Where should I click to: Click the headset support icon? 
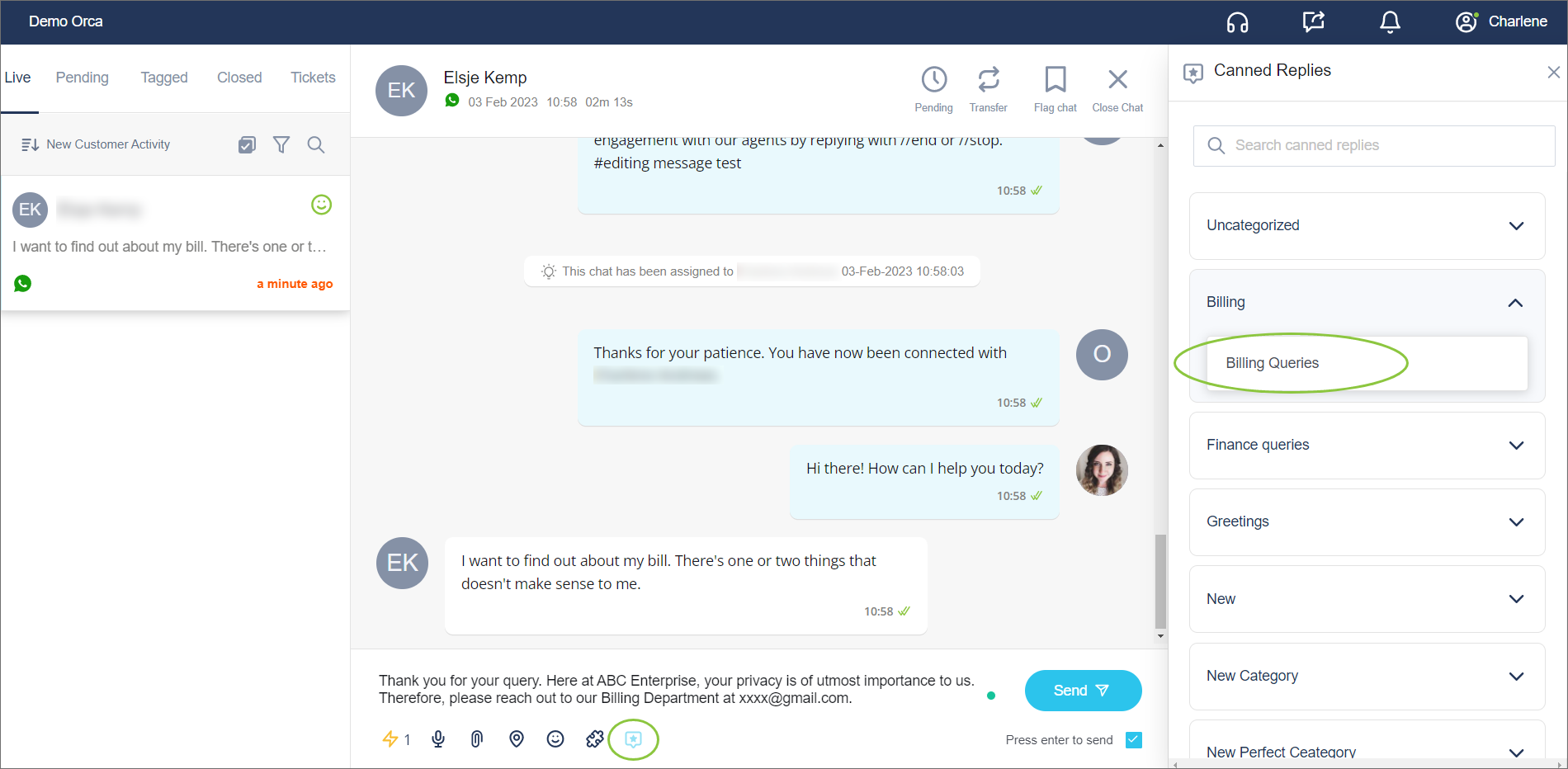click(1237, 22)
